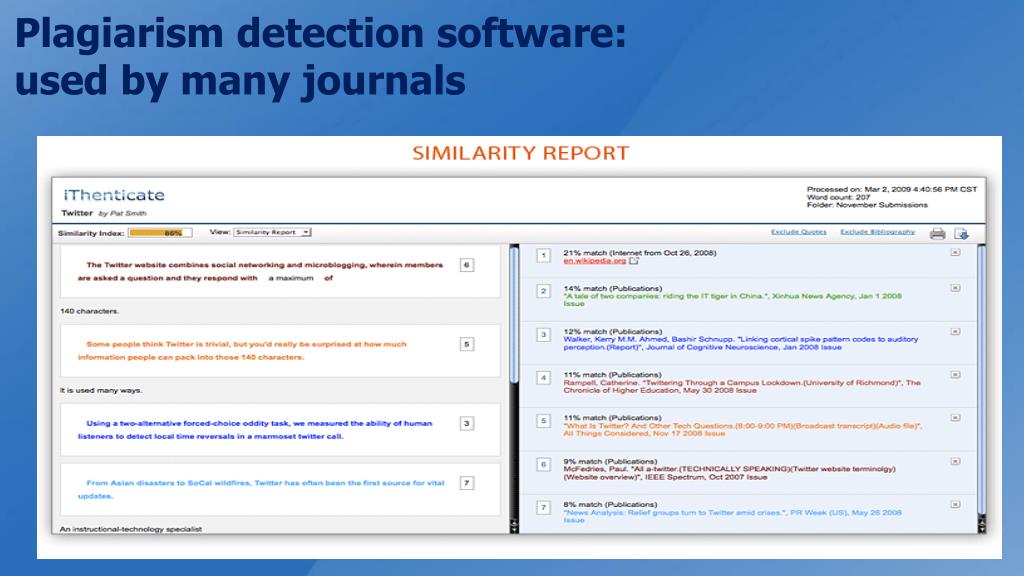Viewport: 1024px width, 576px height.
Task: Click badge 5 beside the orange 'Some people think' passage
Action: (x=466, y=344)
